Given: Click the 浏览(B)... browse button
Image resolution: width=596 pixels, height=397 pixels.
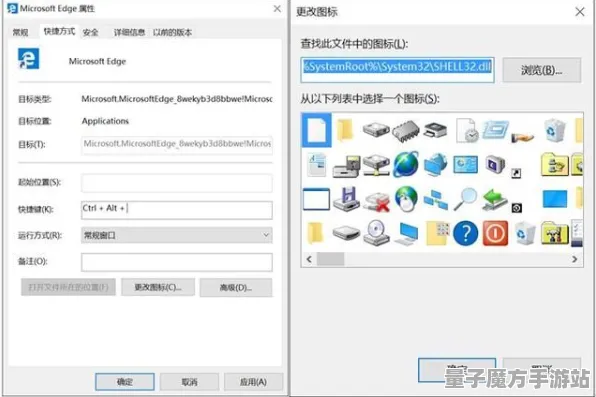Looking at the screenshot, I should tap(542, 70).
